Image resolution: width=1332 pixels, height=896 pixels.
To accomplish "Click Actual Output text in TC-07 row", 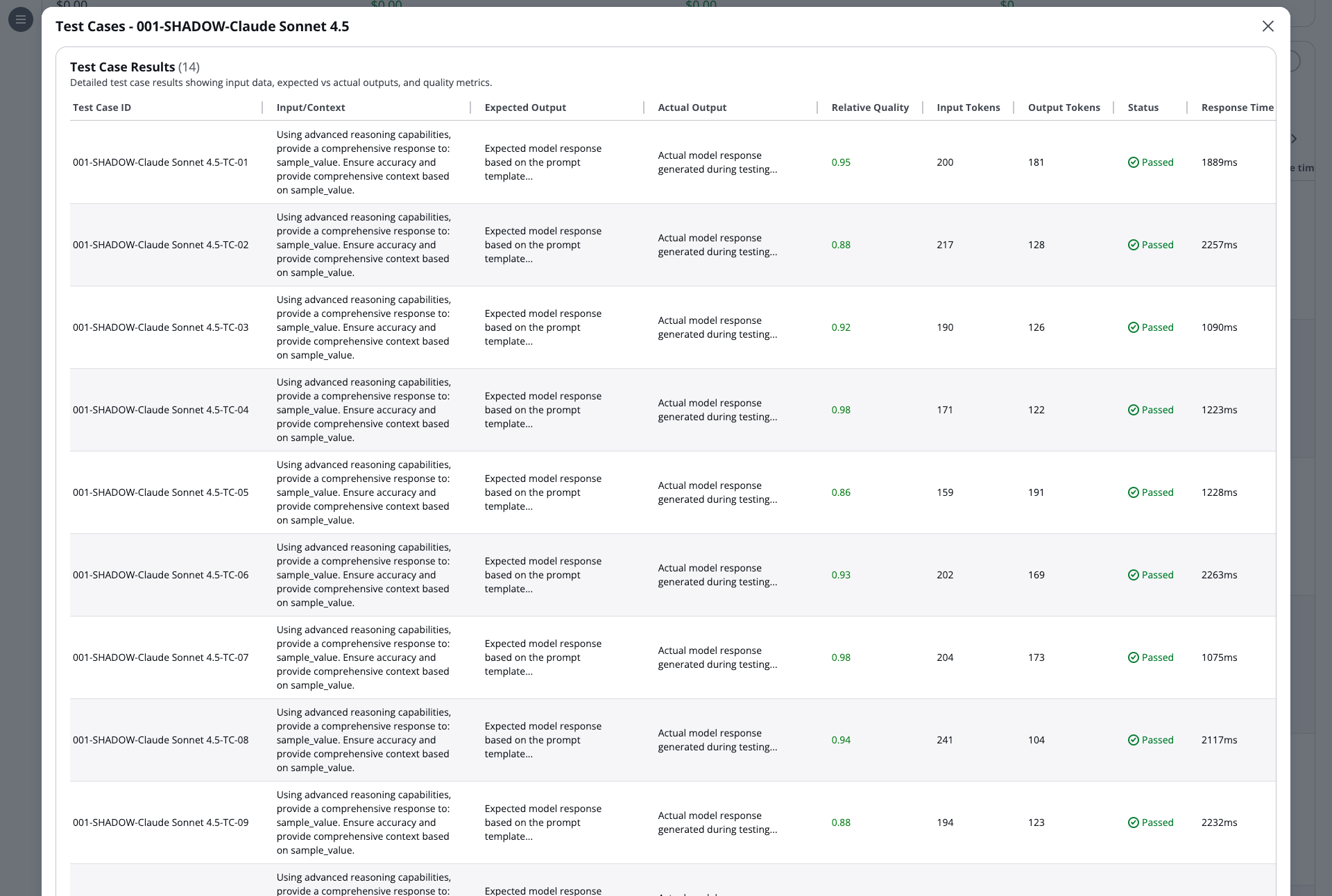I will click(x=717, y=657).
